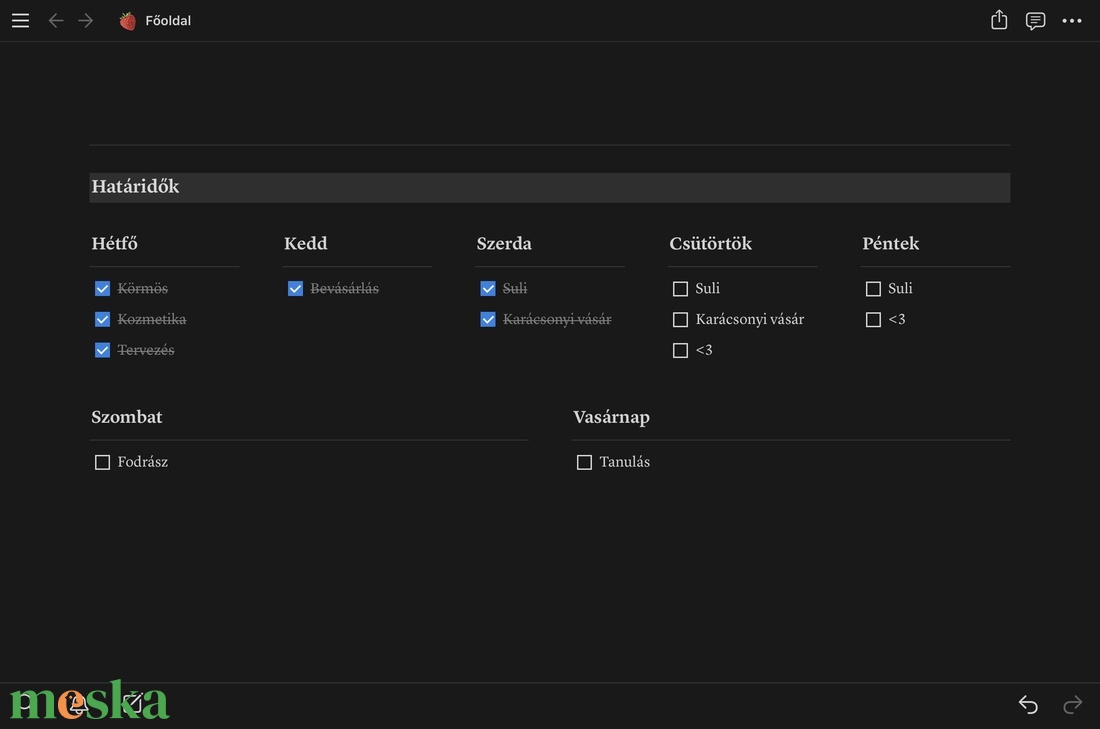Click the Szombat section heading

point(127,417)
